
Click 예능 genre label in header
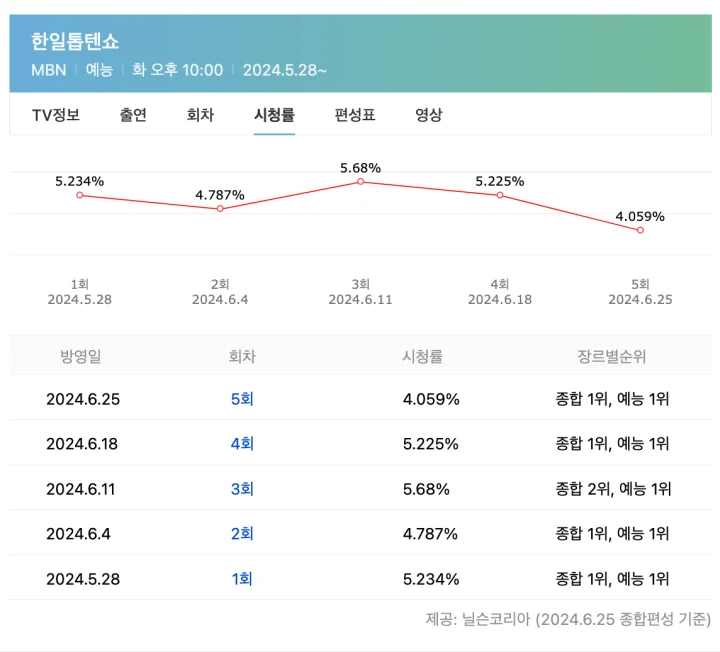tap(99, 70)
